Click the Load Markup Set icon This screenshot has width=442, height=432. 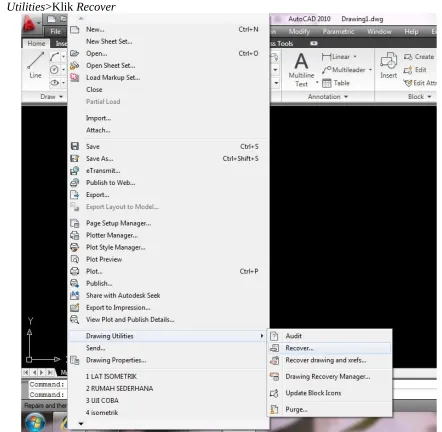click(75, 77)
